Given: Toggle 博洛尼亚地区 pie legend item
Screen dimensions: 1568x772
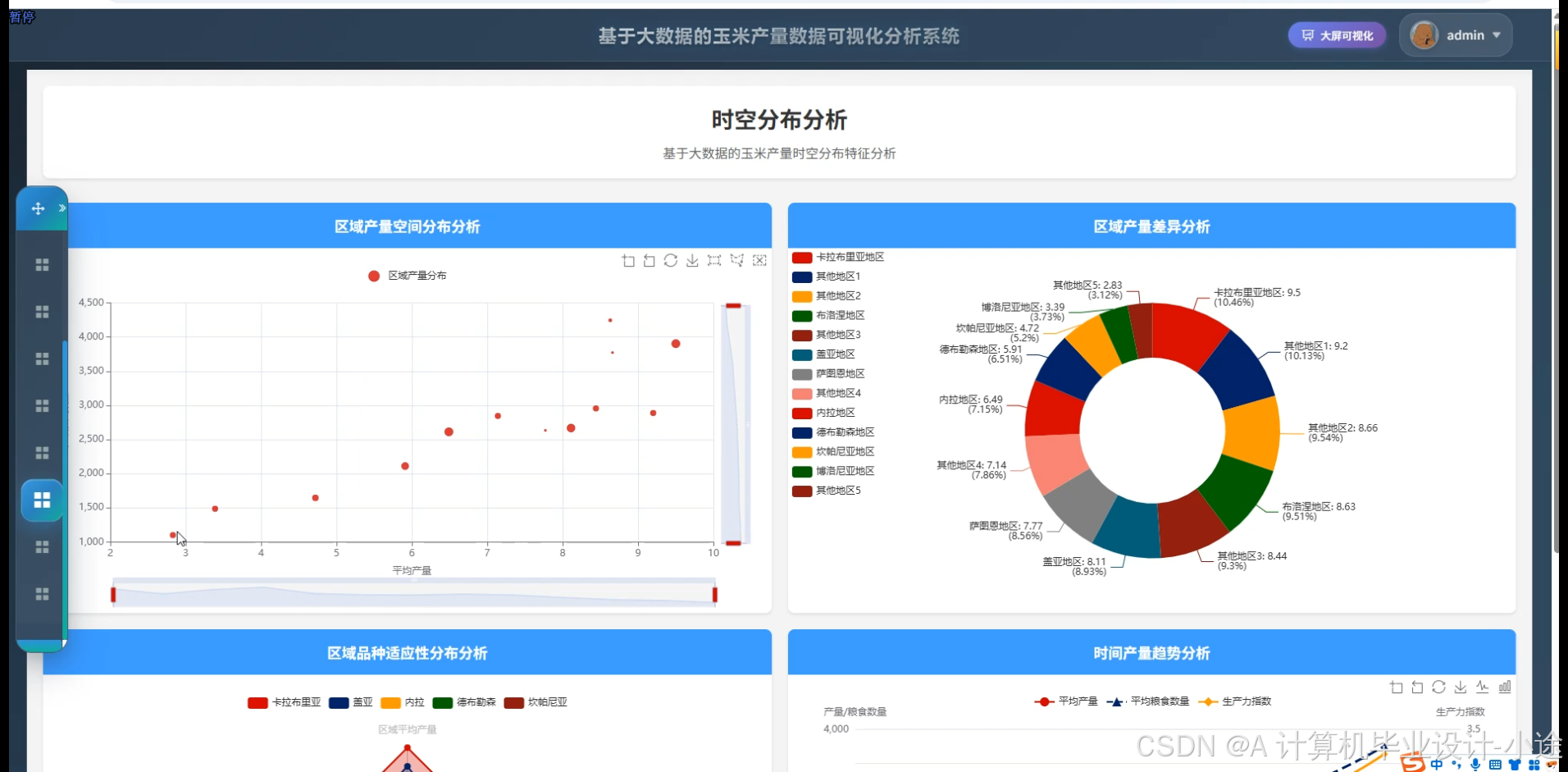Looking at the screenshot, I should coord(833,472).
